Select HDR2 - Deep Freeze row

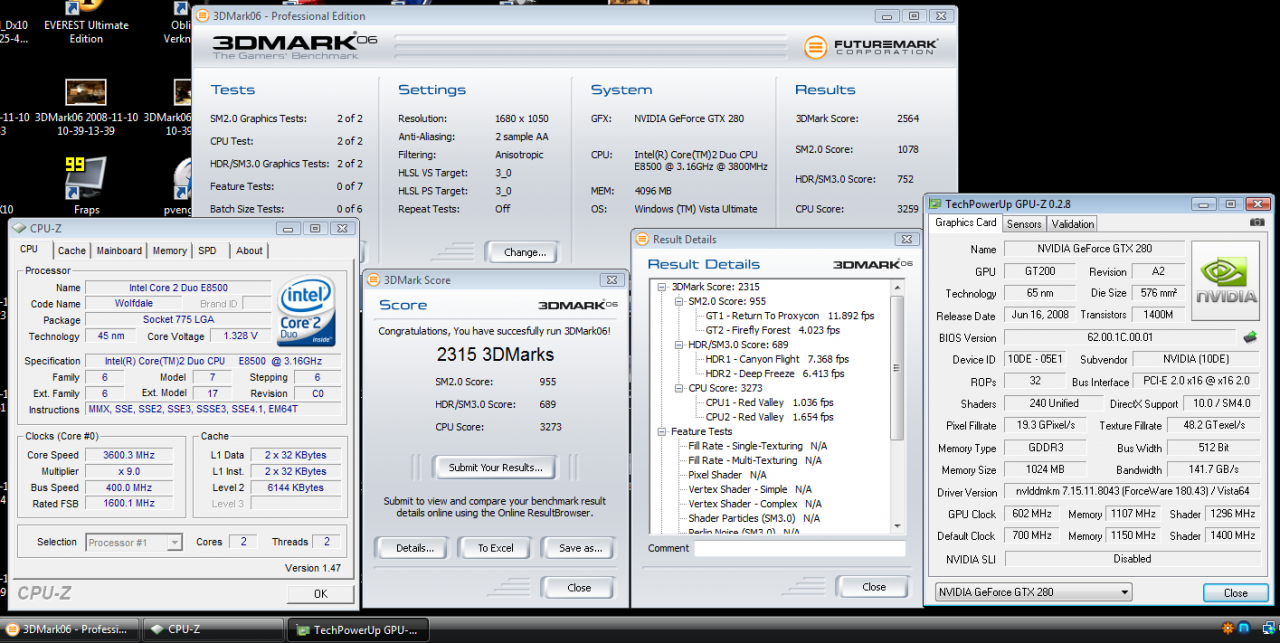pyautogui.click(x=774, y=374)
